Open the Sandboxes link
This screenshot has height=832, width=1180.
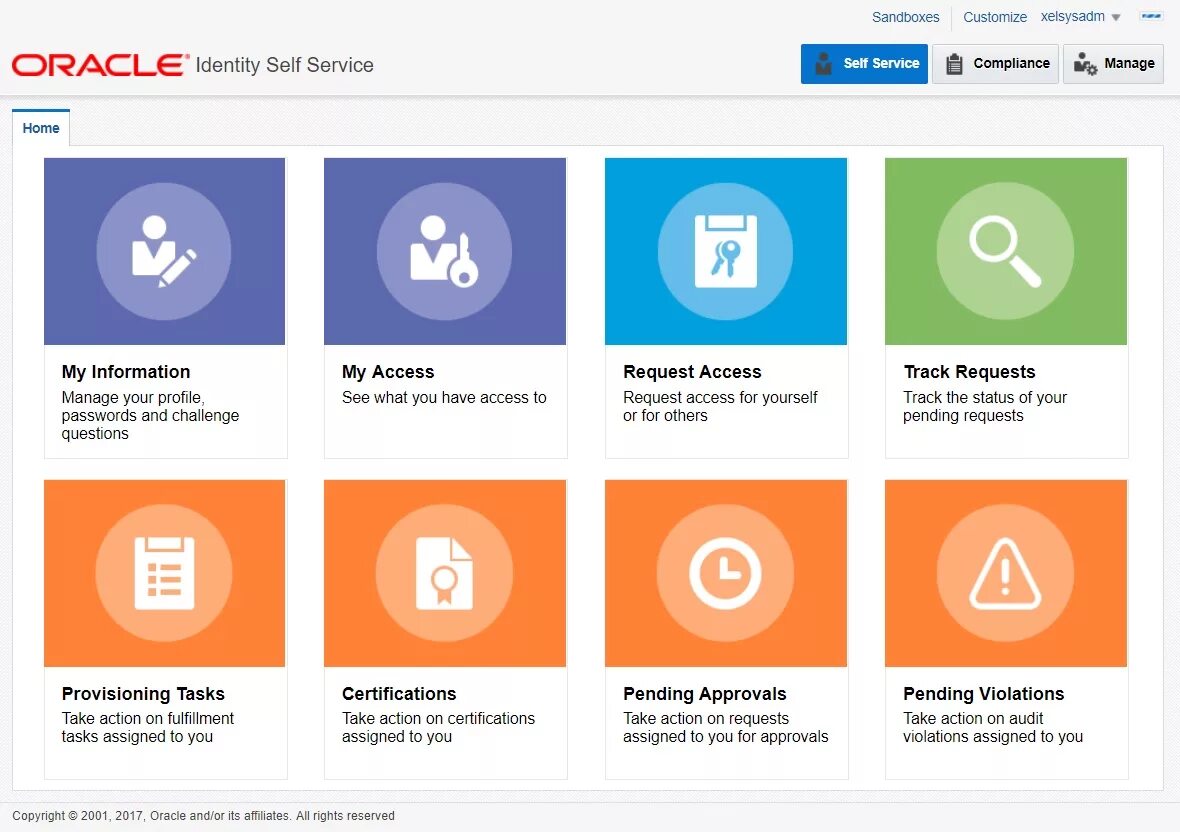tap(905, 17)
